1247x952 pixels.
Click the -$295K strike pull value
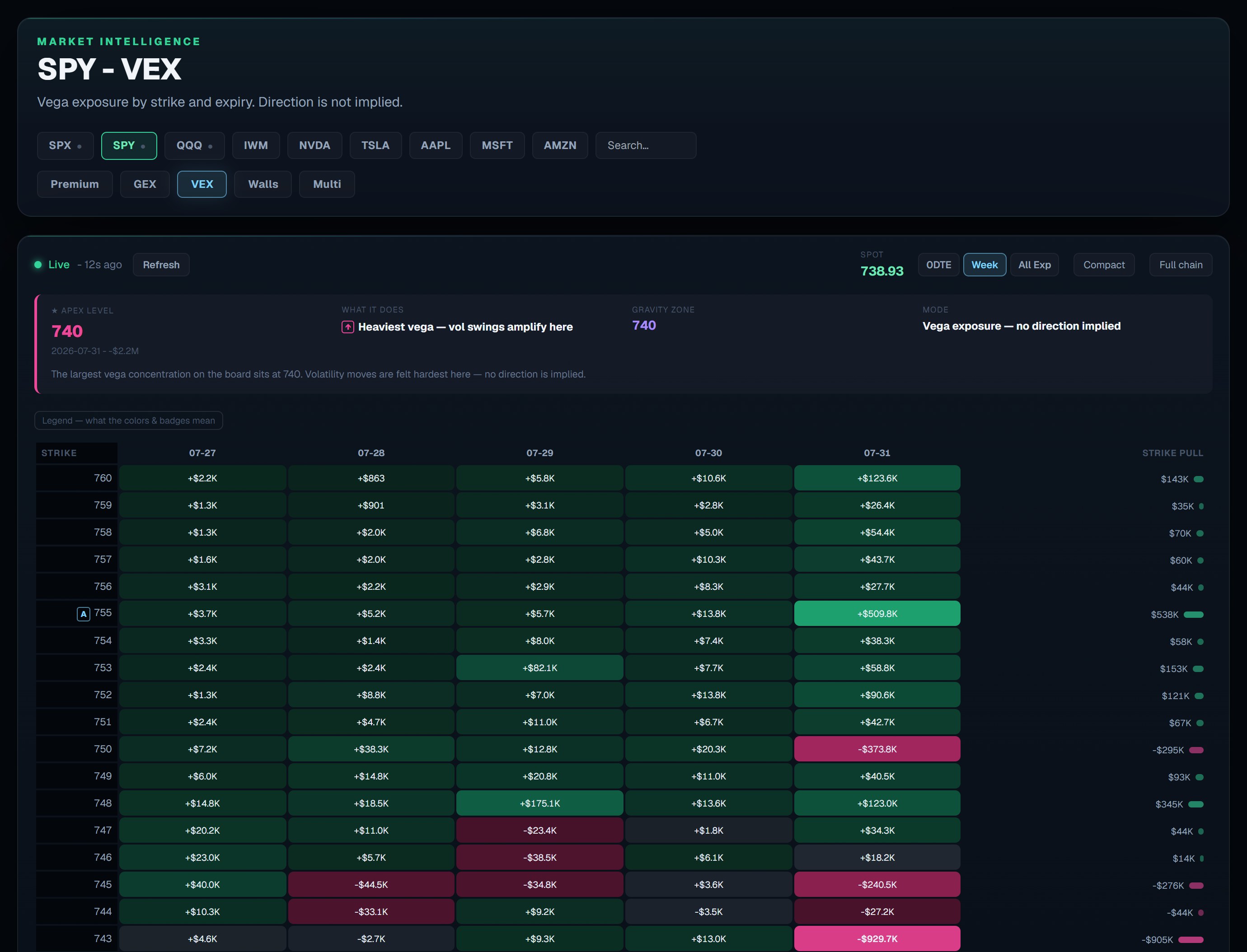(1167, 750)
